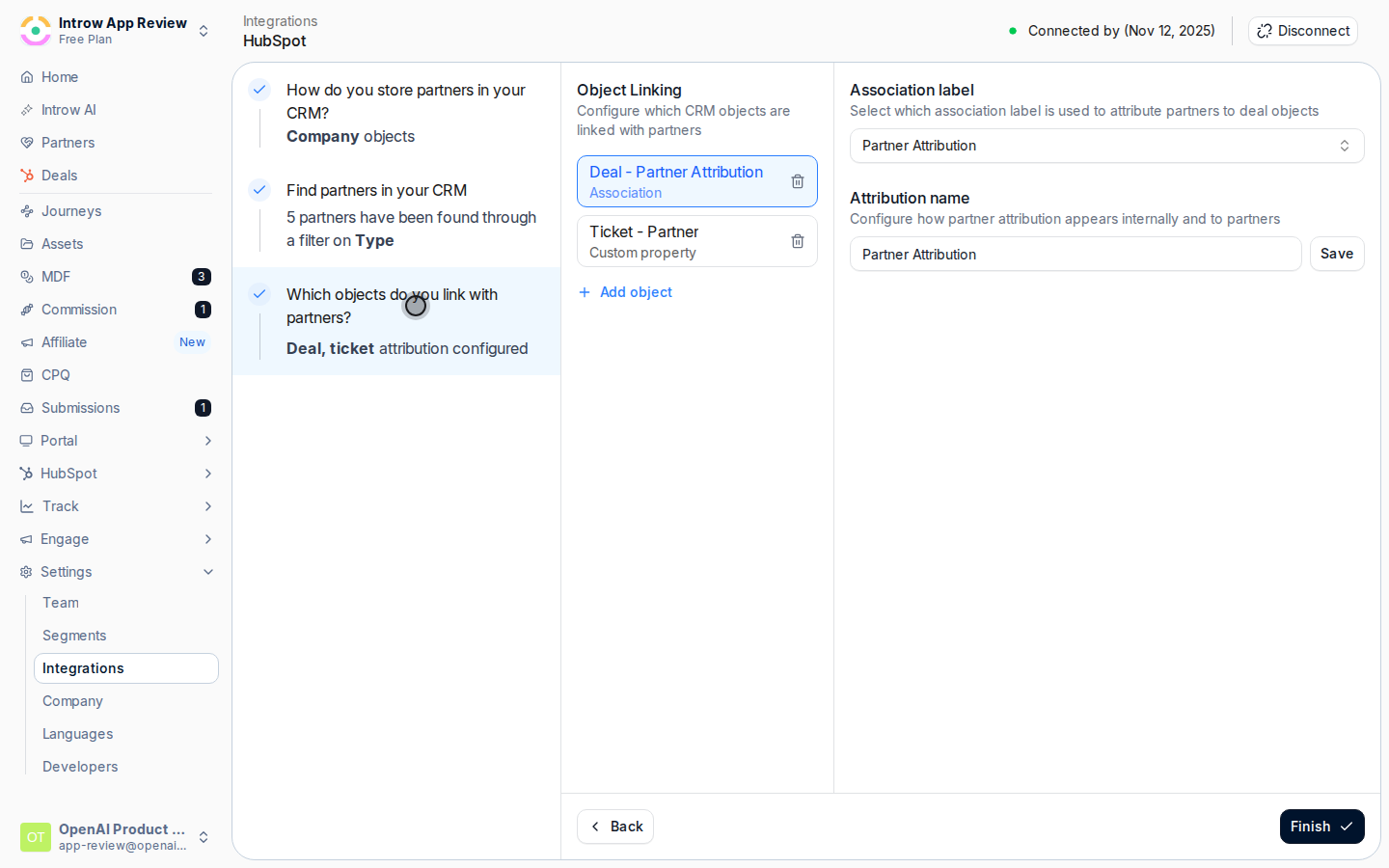Open workspace switcher next to Introw App Review
Viewport: 1389px width, 868px height.
pos(204,31)
